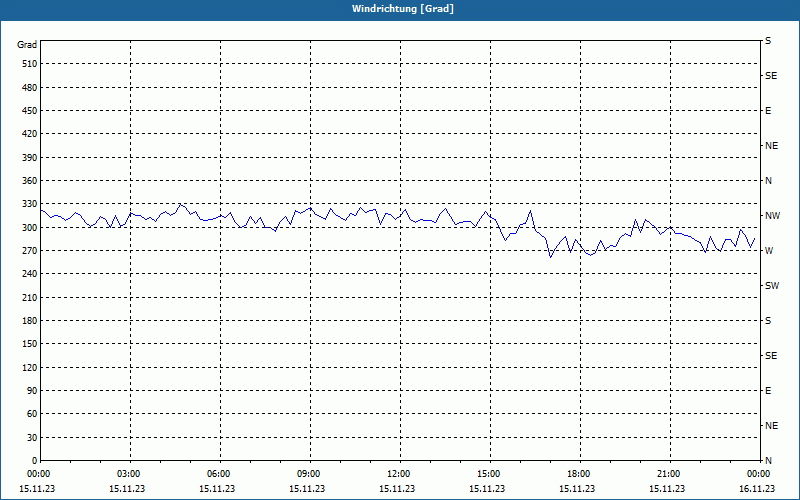Click the "NW" compass direction label

click(x=772, y=216)
